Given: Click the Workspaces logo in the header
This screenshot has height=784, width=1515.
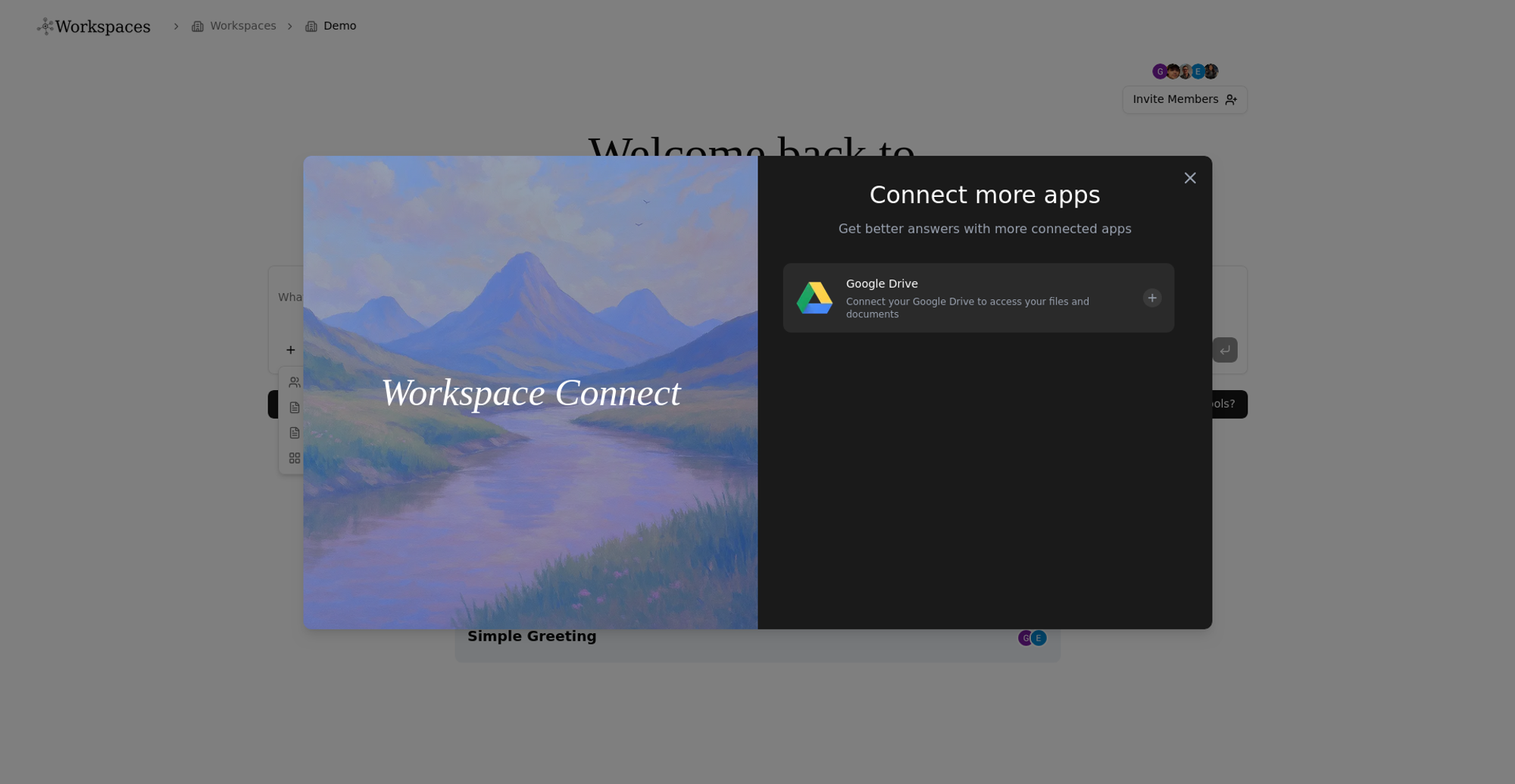Looking at the screenshot, I should [x=94, y=27].
